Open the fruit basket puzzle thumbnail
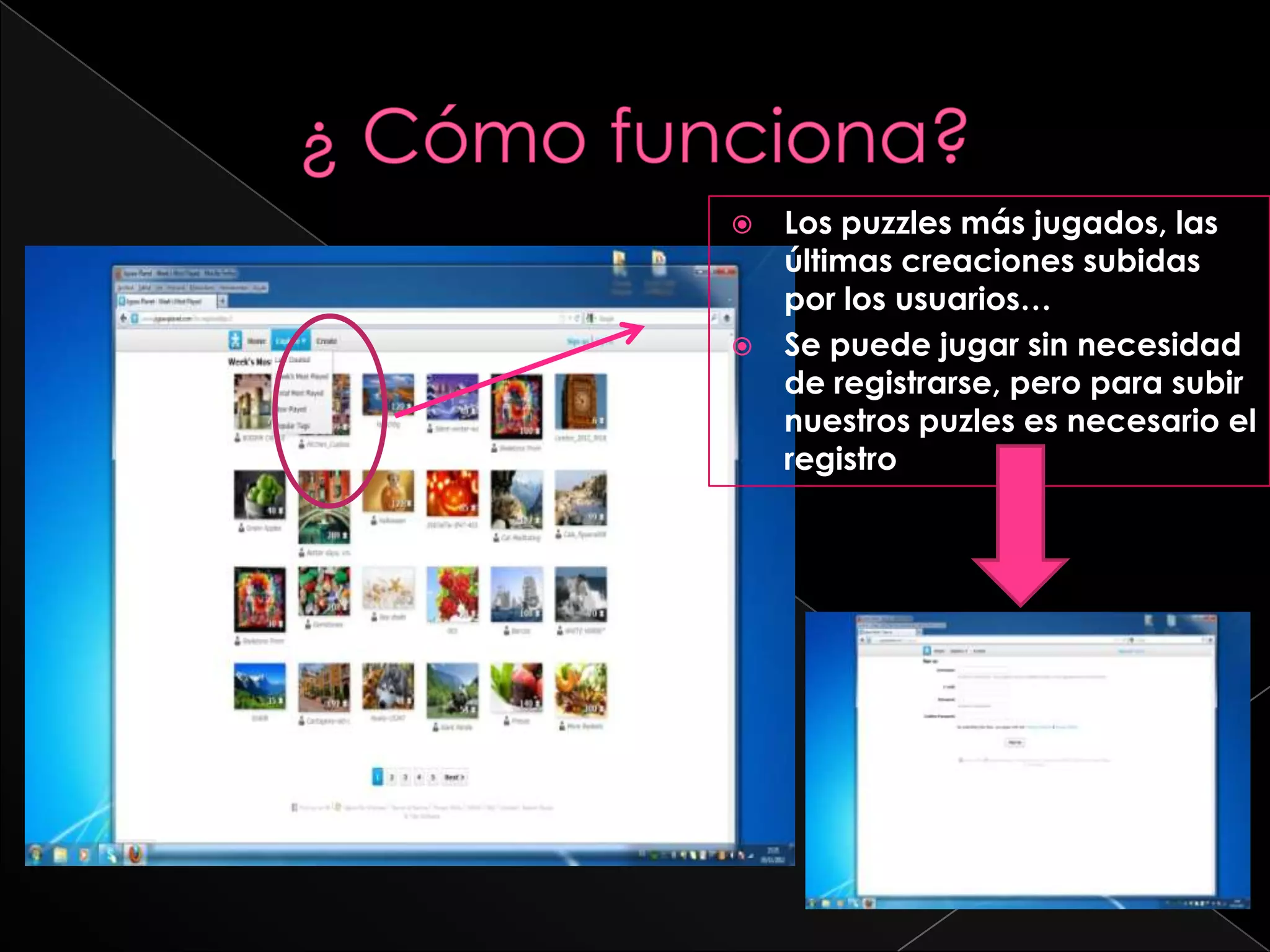 tap(580, 689)
